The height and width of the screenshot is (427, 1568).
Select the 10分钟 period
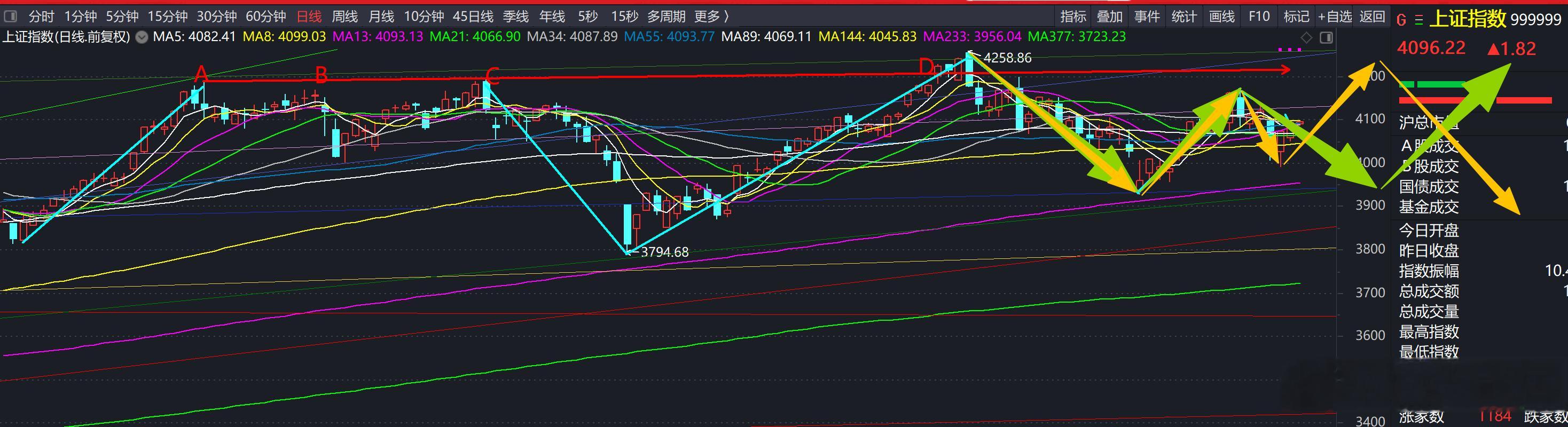point(424,17)
